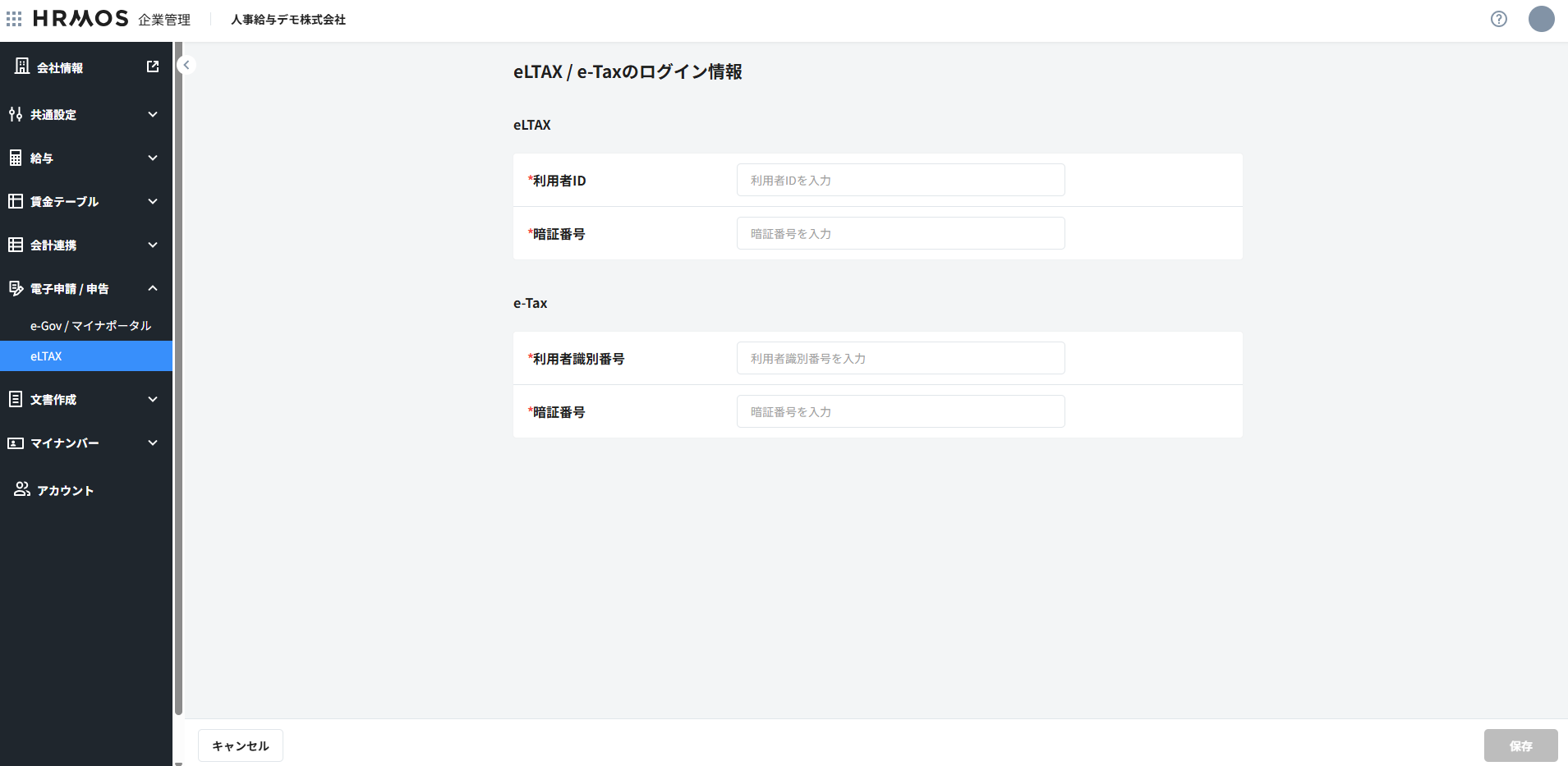Click the キャンセル button
The width and height of the screenshot is (1568, 766).
pyautogui.click(x=241, y=745)
